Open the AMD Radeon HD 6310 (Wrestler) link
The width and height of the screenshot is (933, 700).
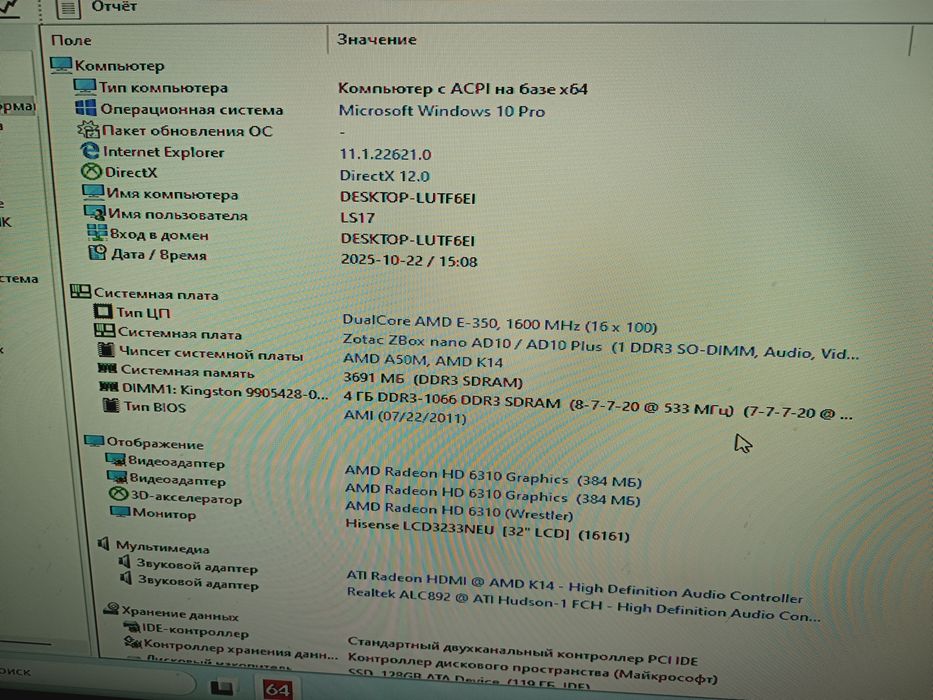[459, 510]
